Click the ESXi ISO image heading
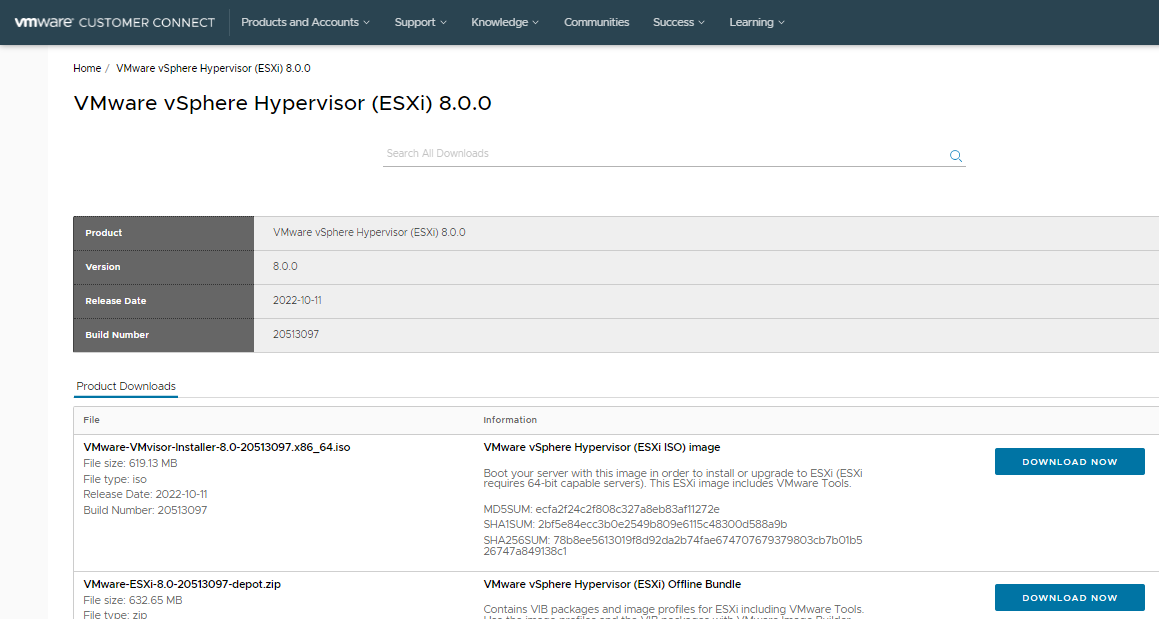Screen dimensions: 1159x619 [602, 447]
